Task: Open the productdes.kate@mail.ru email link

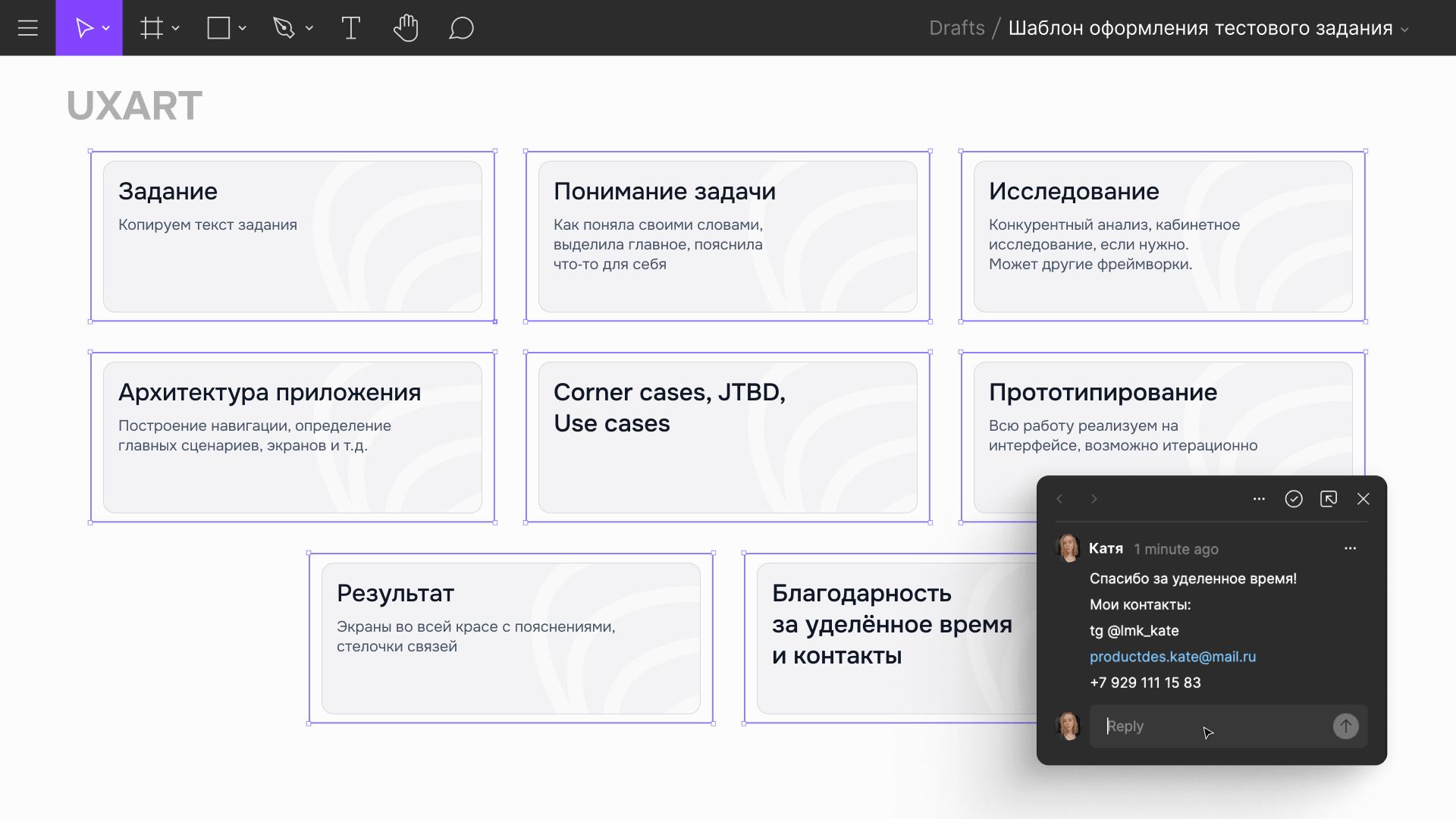Action: pos(1172,657)
